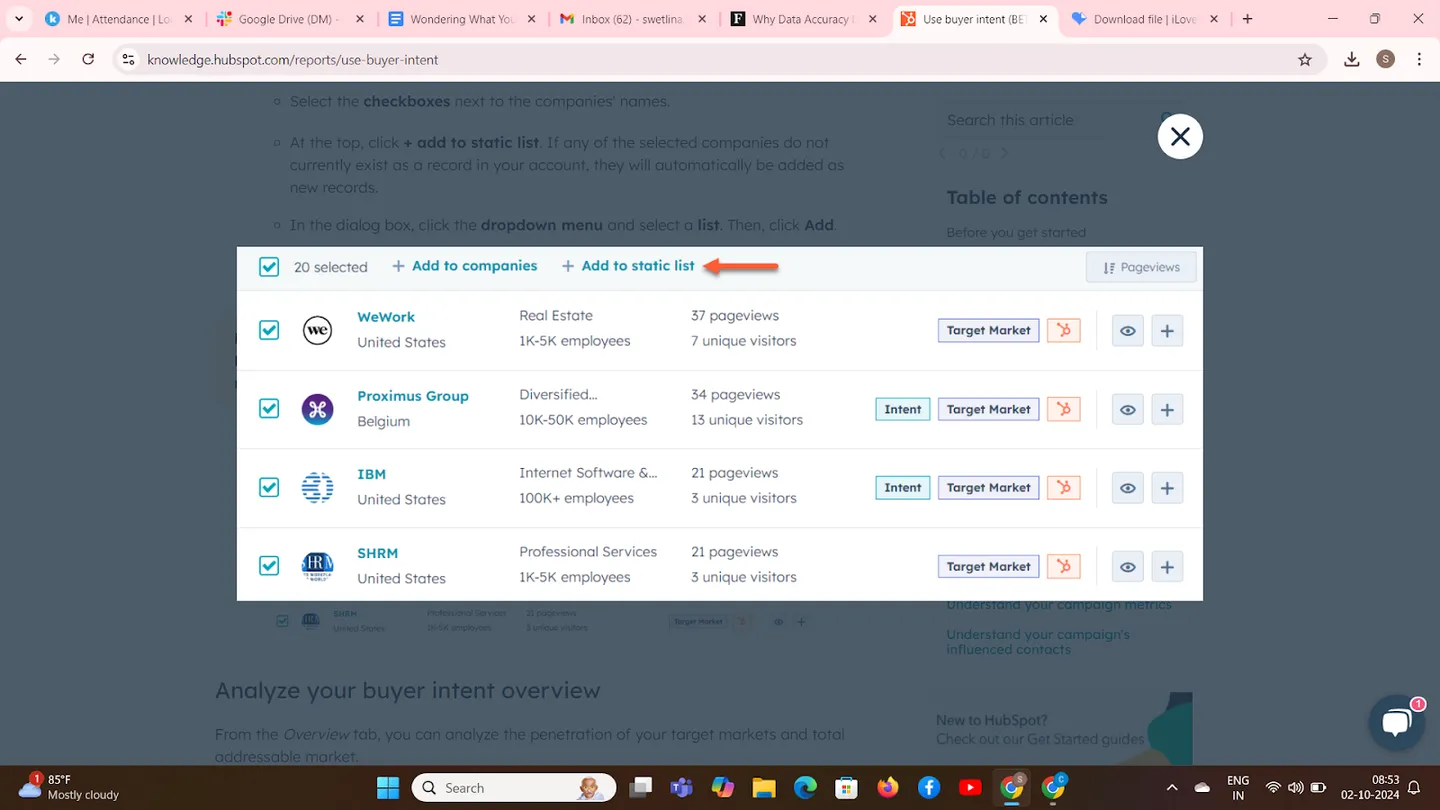Open a new browser tab
This screenshot has height=810, width=1440.
(1247, 19)
